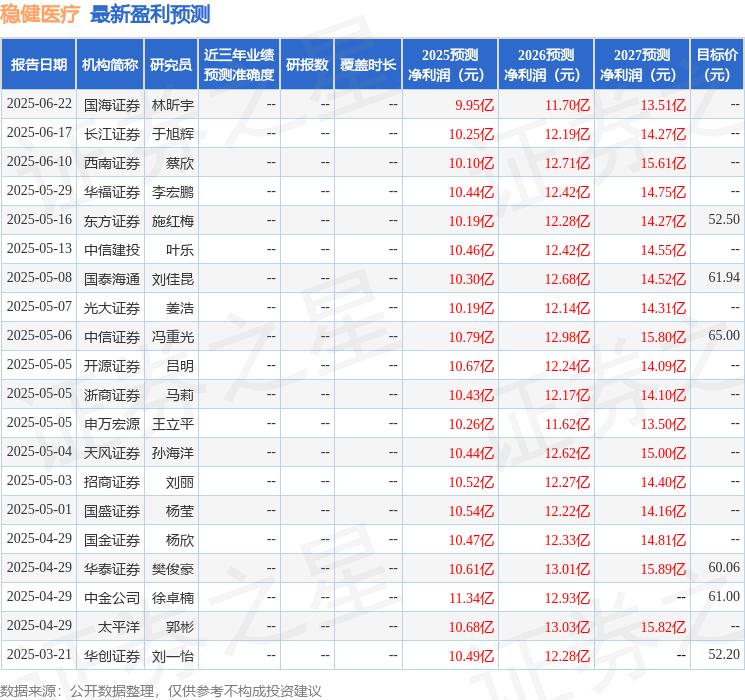Click analyst name 李宏鹏

(172, 192)
